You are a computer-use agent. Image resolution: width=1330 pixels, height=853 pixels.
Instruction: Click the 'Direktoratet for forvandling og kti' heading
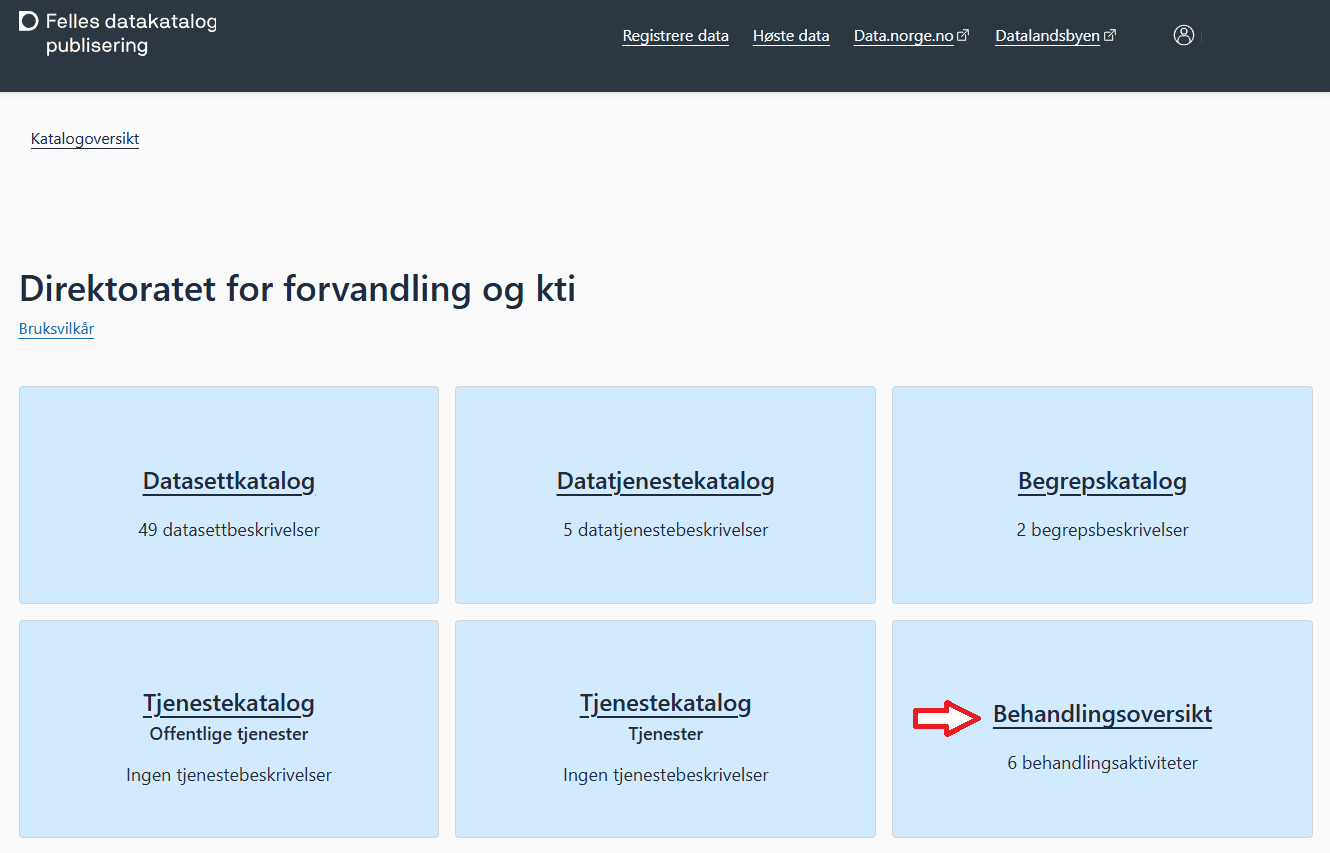click(297, 289)
